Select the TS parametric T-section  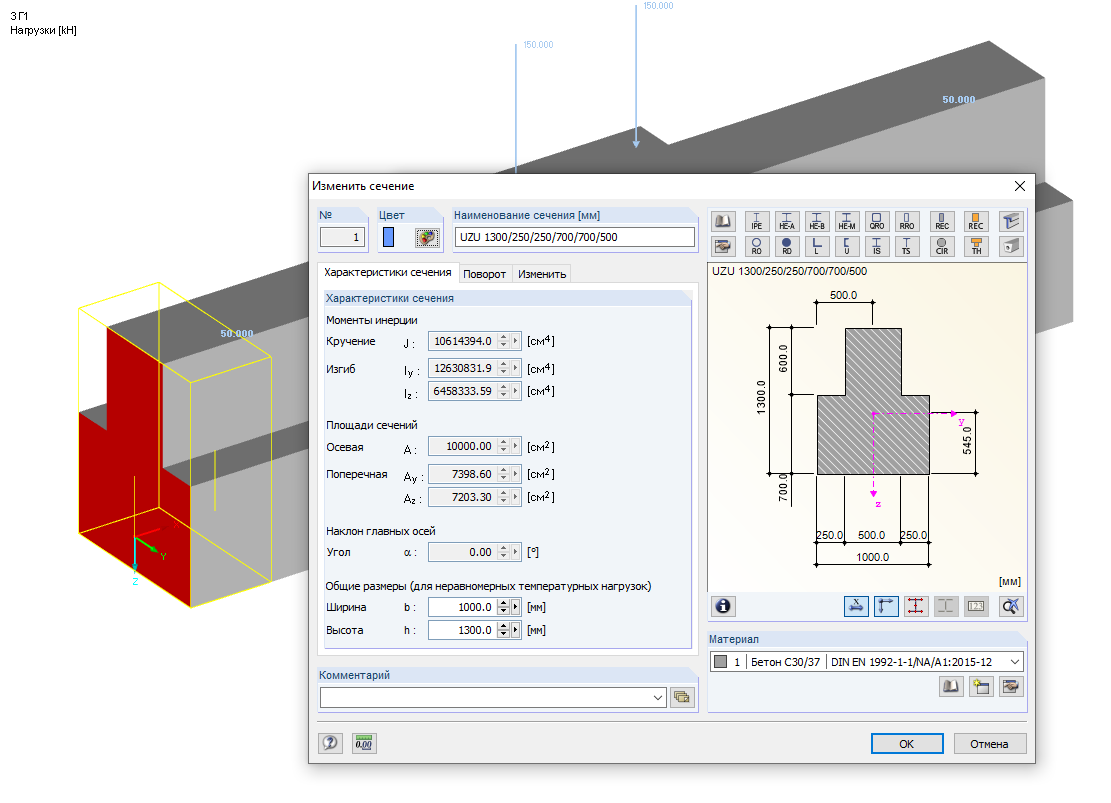click(907, 246)
